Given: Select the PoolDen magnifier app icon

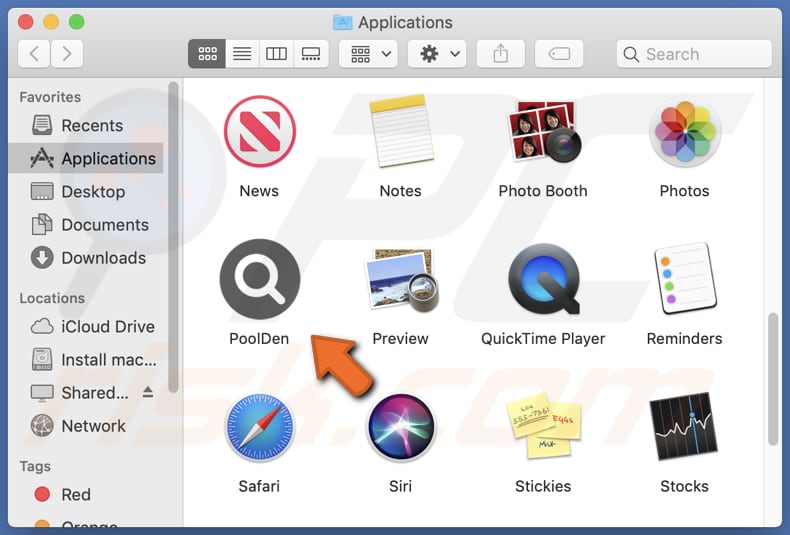Looking at the screenshot, I should 259,279.
